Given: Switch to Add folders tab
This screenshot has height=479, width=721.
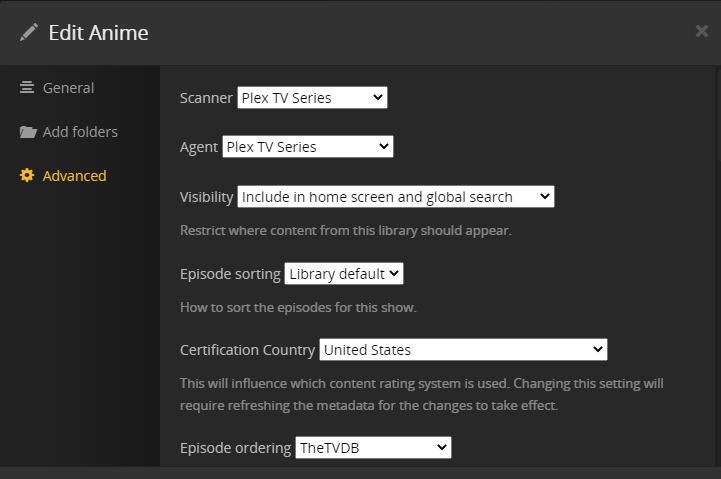Looking at the screenshot, I should pos(80,132).
